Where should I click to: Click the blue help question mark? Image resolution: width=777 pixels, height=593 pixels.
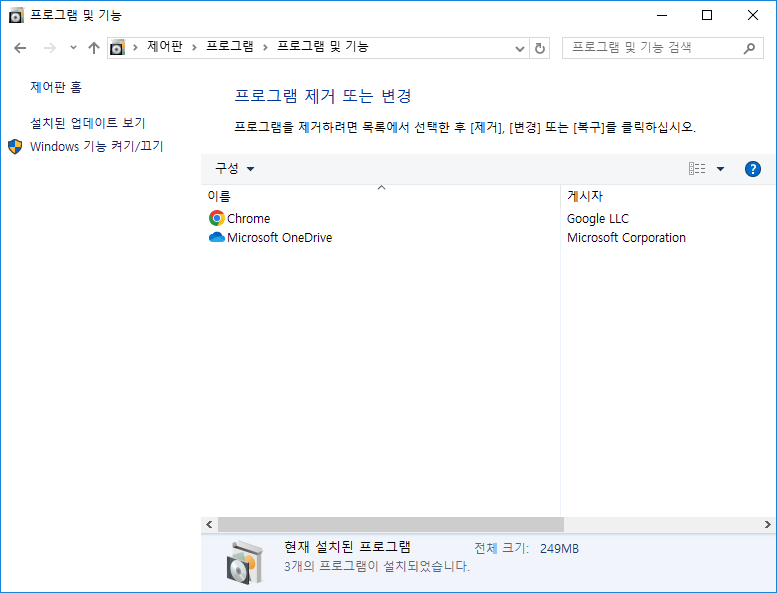(753, 169)
